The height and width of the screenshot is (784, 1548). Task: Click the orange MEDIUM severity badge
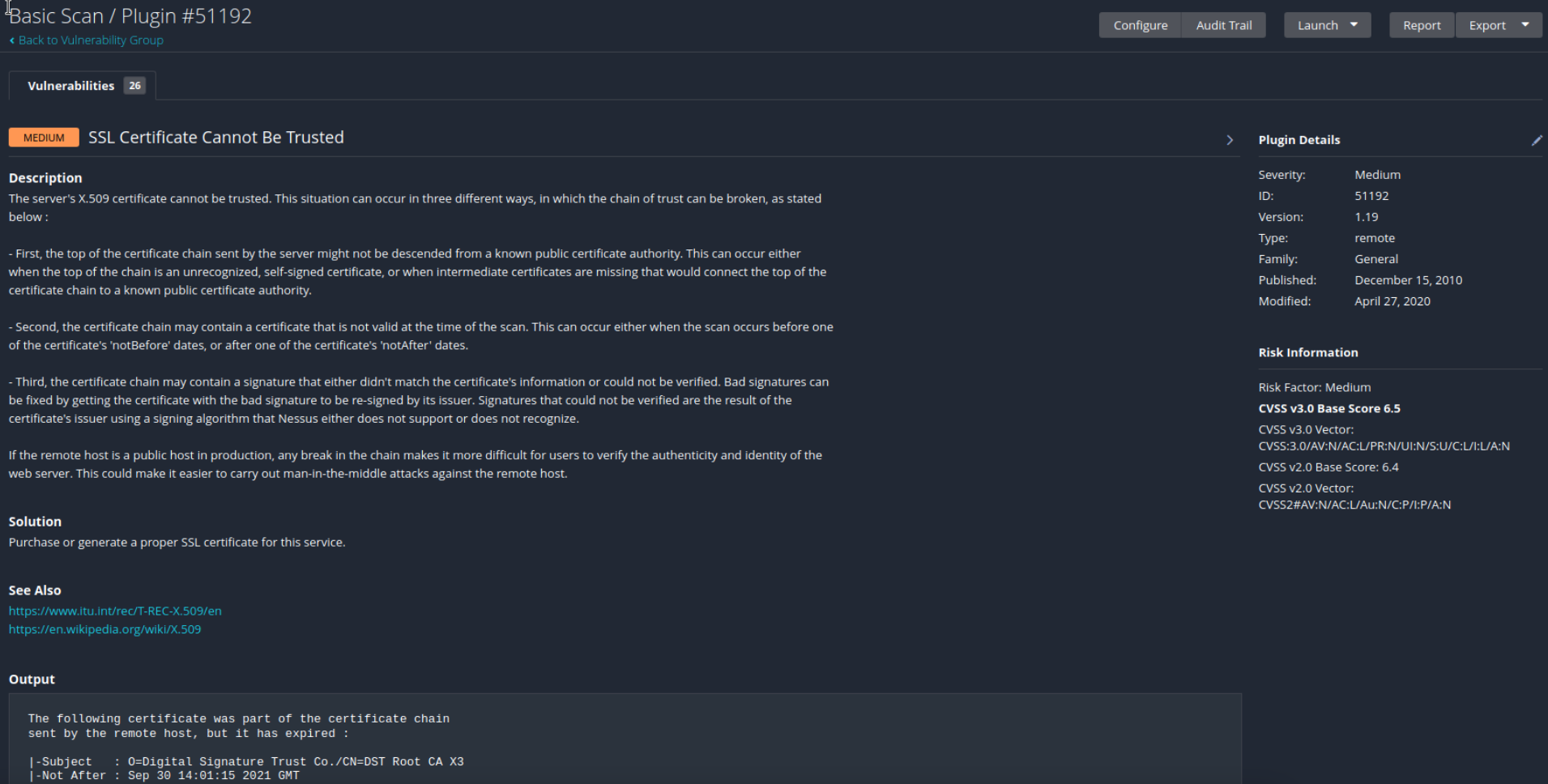[x=44, y=138]
